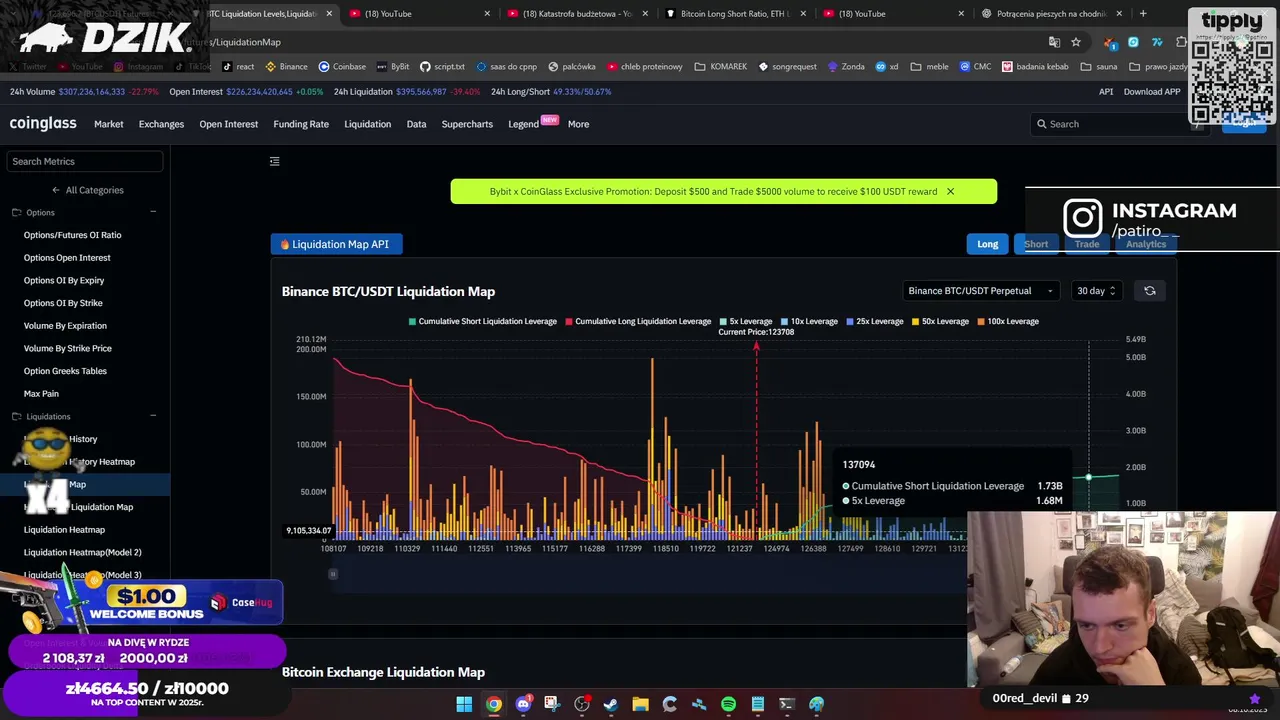Open Discord from the taskbar
Image resolution: width=1280 pixels, height=720 pixels.
point(523,704)
